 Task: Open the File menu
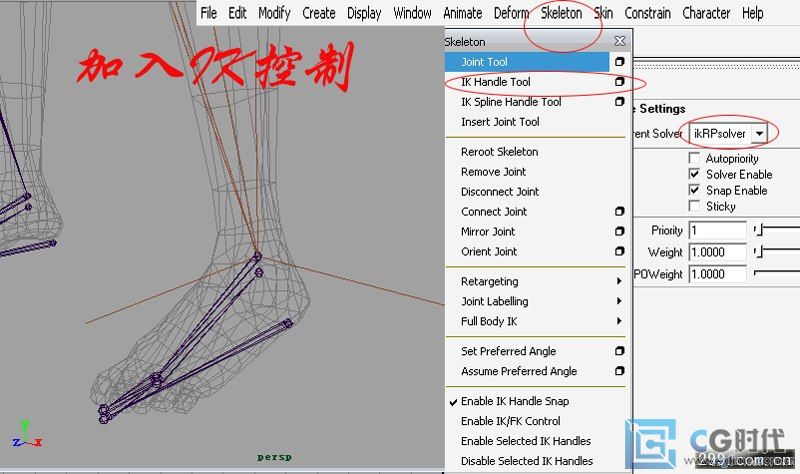point(208,13)
